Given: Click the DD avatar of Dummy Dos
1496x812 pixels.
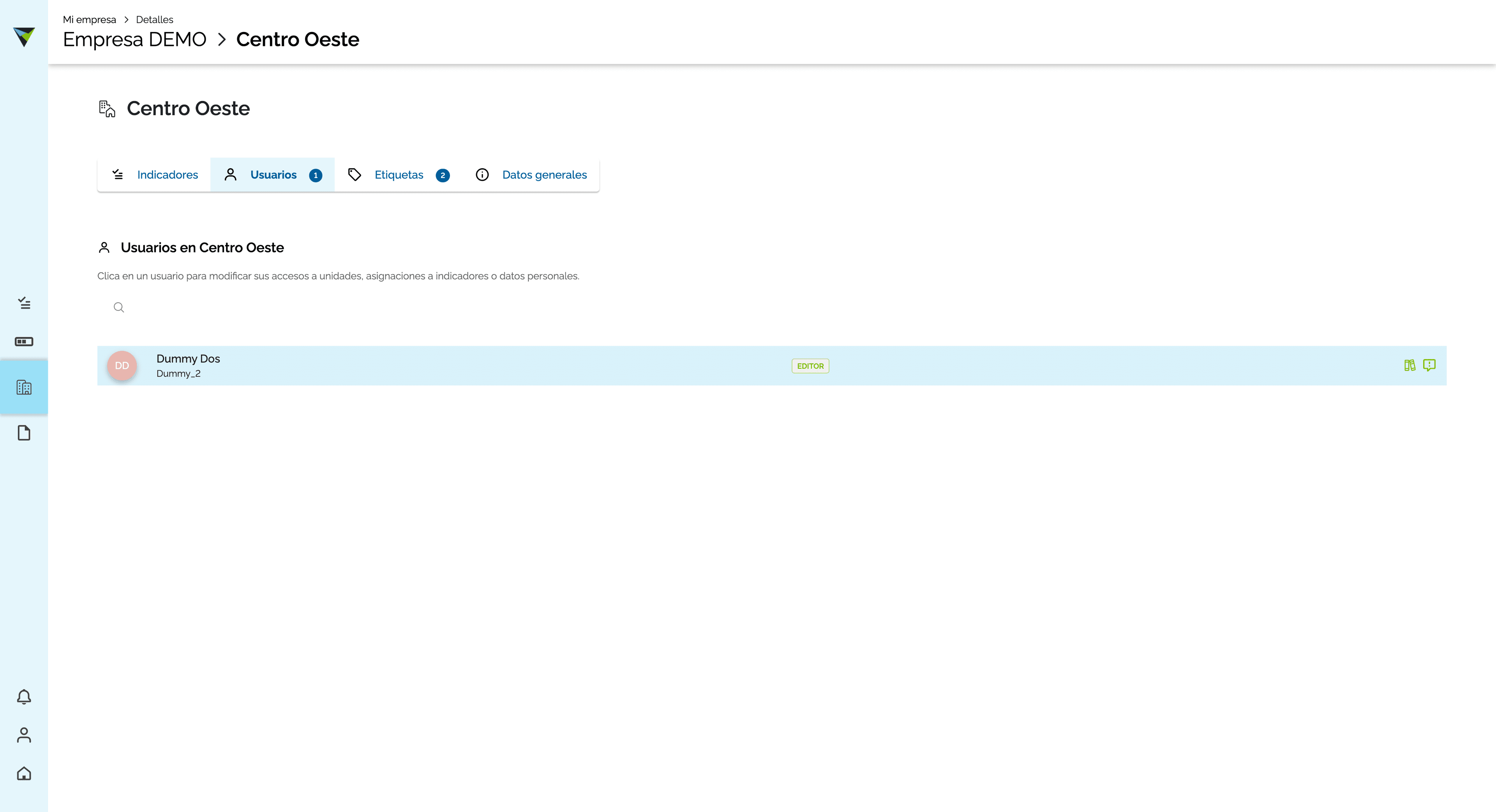Looking at the screenshot, I should [122, 366].
